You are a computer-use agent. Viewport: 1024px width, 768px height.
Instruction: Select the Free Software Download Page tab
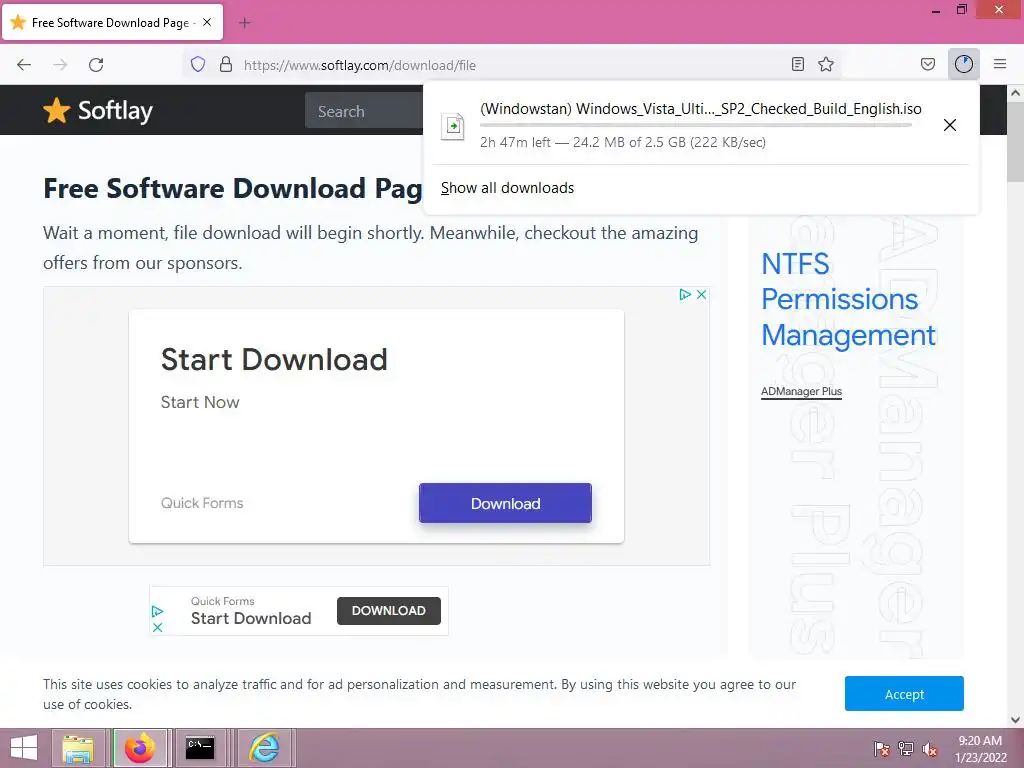coord(113,22)
